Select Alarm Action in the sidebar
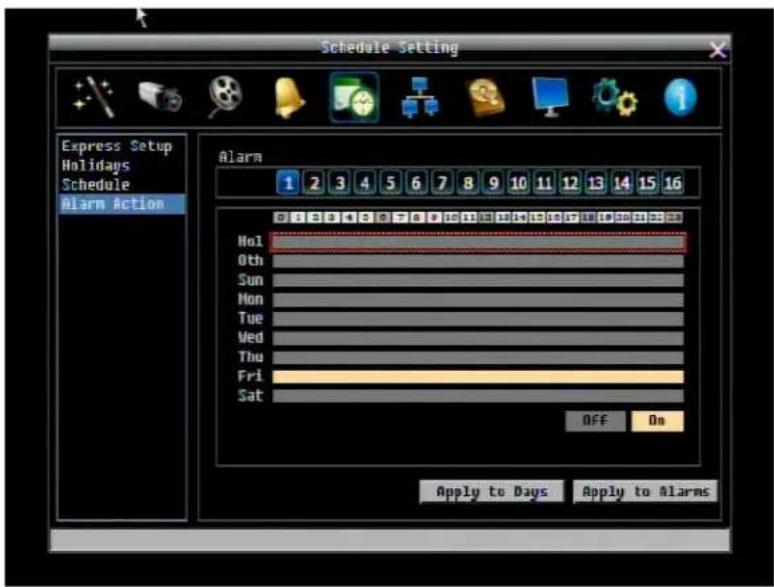The image size is (774, 587). click(x=122, y=204)
